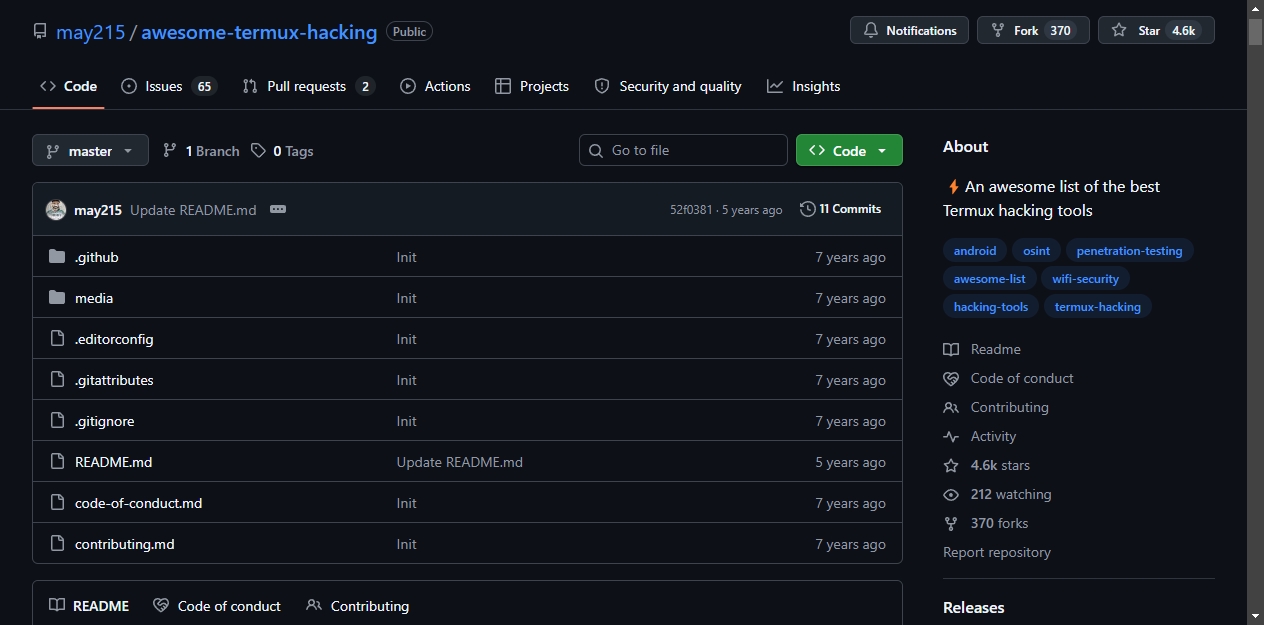Click the .gitignore file icon
Viewport: 1264px width, 625px height.
click(57, 421)
